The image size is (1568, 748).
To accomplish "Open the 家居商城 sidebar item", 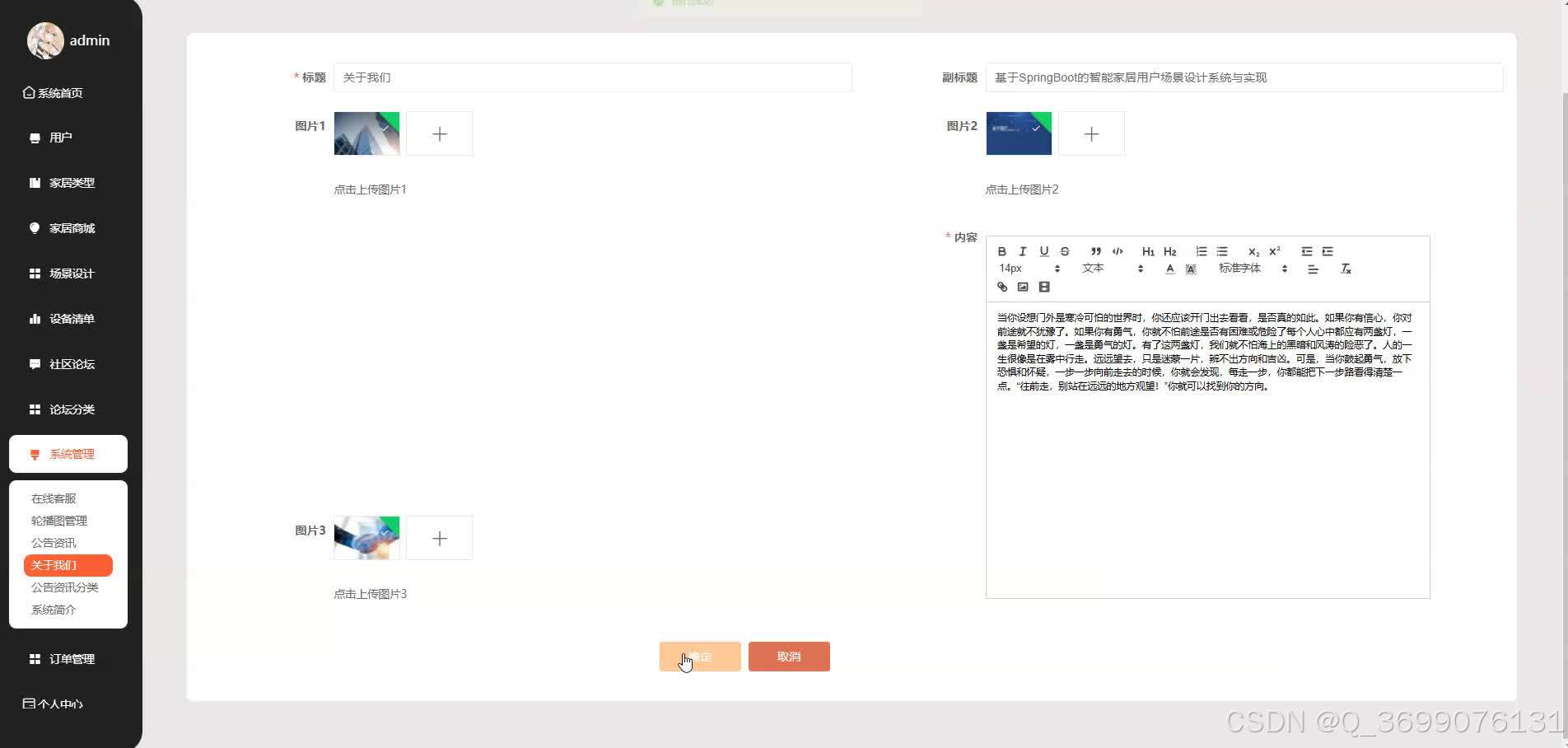I will coord(68,228).
